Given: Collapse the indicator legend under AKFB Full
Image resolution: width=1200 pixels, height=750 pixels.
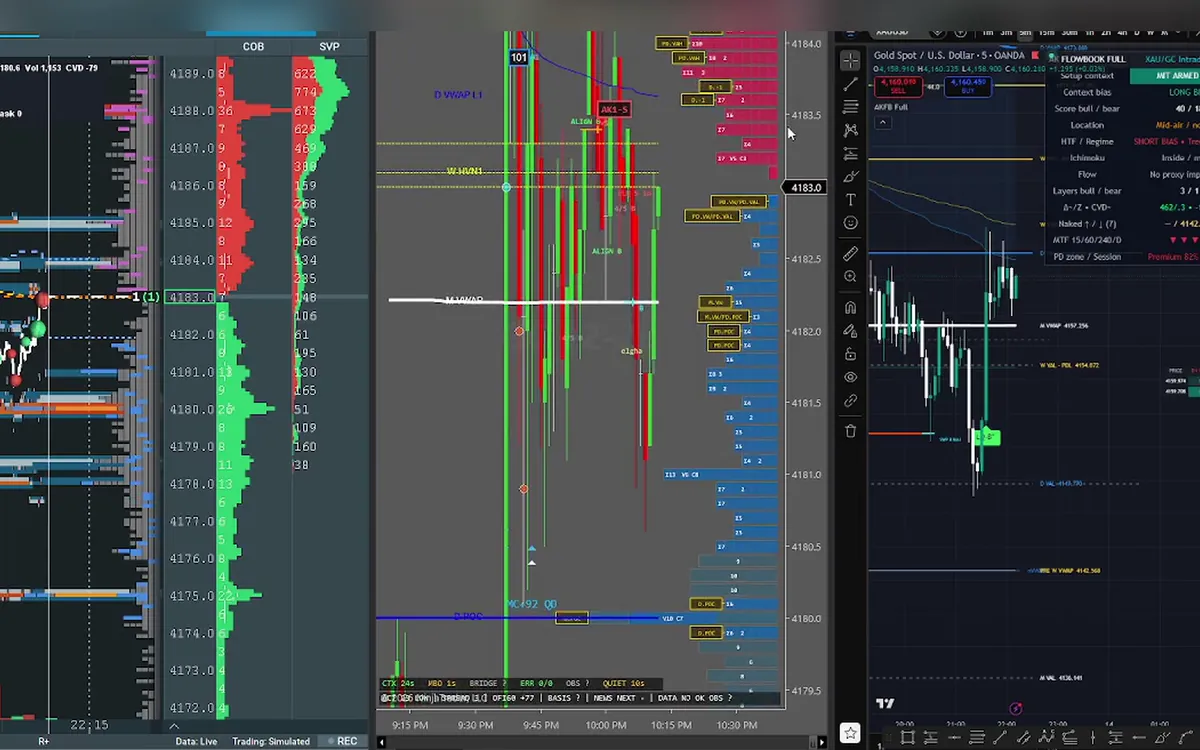Looking at the screenshot, I should pyautogui.click(x=883, y=123).
